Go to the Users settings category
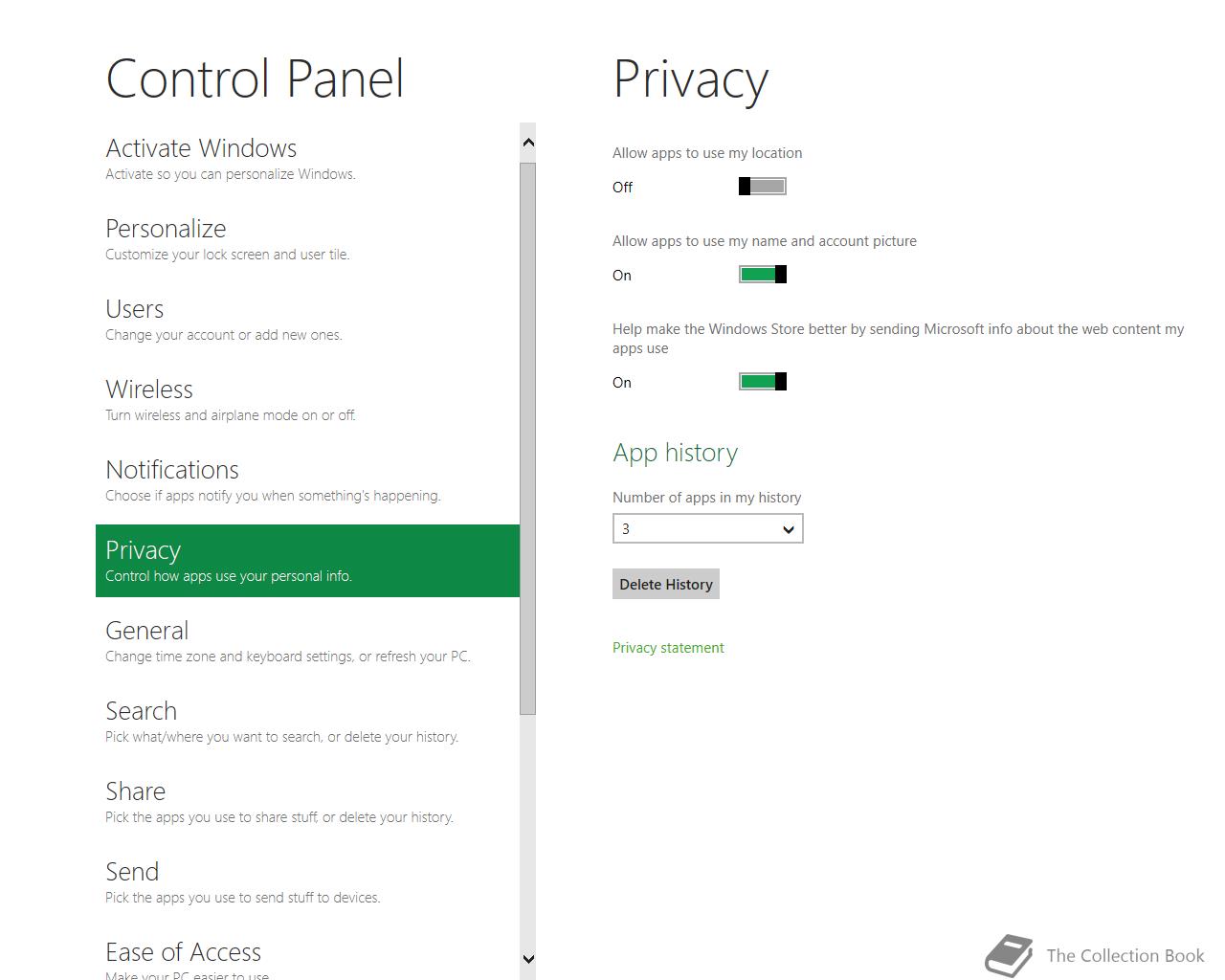The width and height of the screenshot is (1225, 980). [307, 320]
